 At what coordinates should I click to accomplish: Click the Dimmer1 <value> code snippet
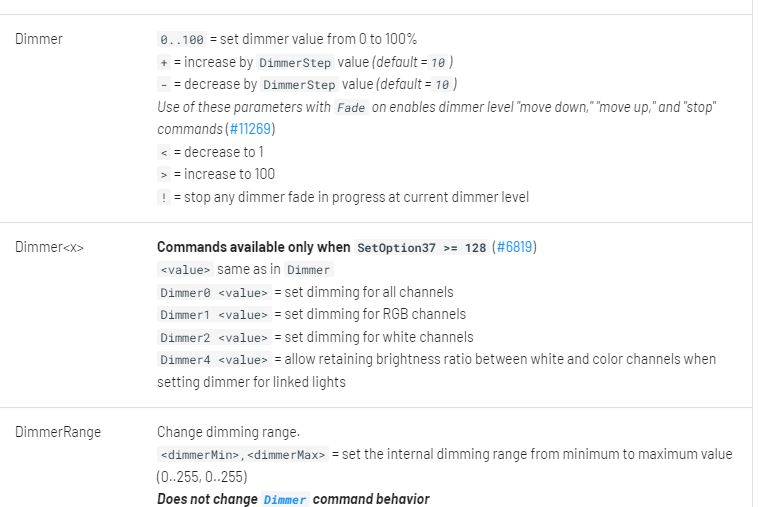(x=213, y=315)
